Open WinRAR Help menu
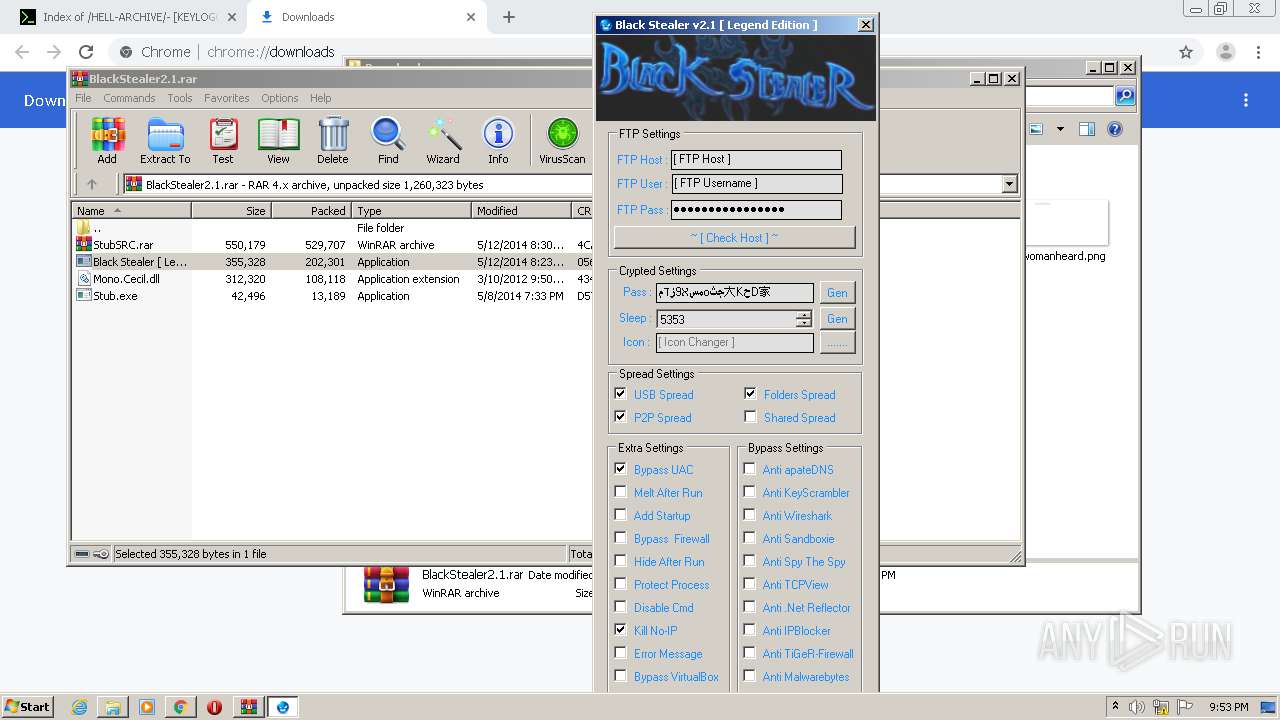 click(x=320, y=98)
